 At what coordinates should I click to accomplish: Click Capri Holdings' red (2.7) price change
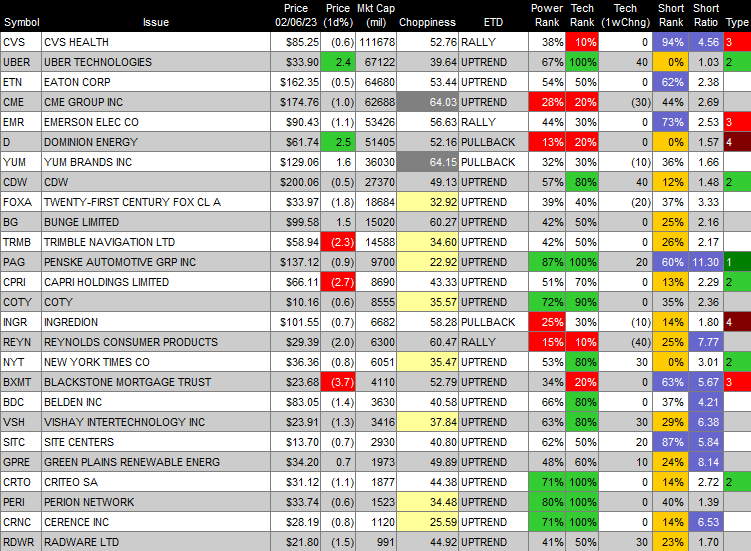(x=338, y=282)
